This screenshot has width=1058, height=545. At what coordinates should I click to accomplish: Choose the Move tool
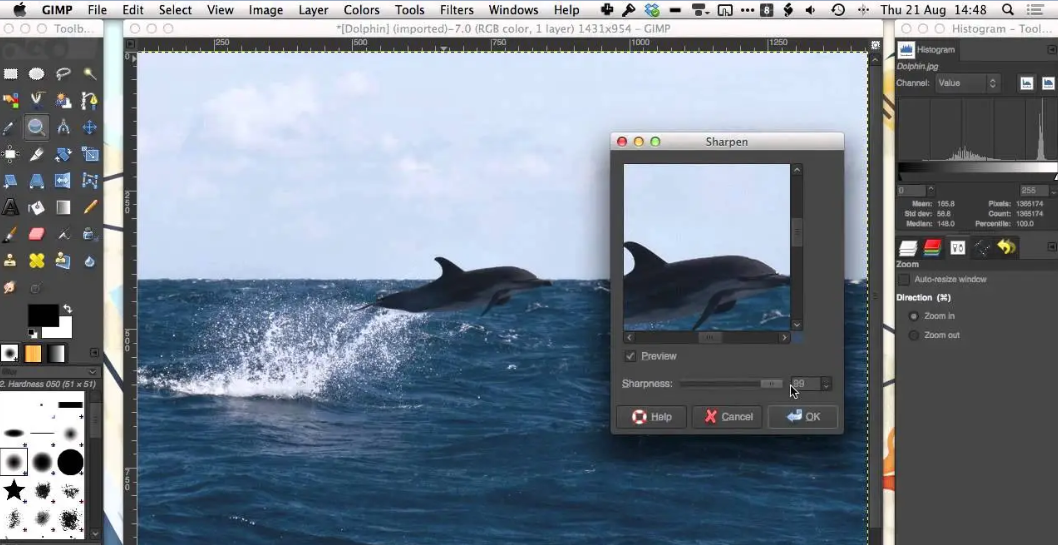(x=90, y=127)
